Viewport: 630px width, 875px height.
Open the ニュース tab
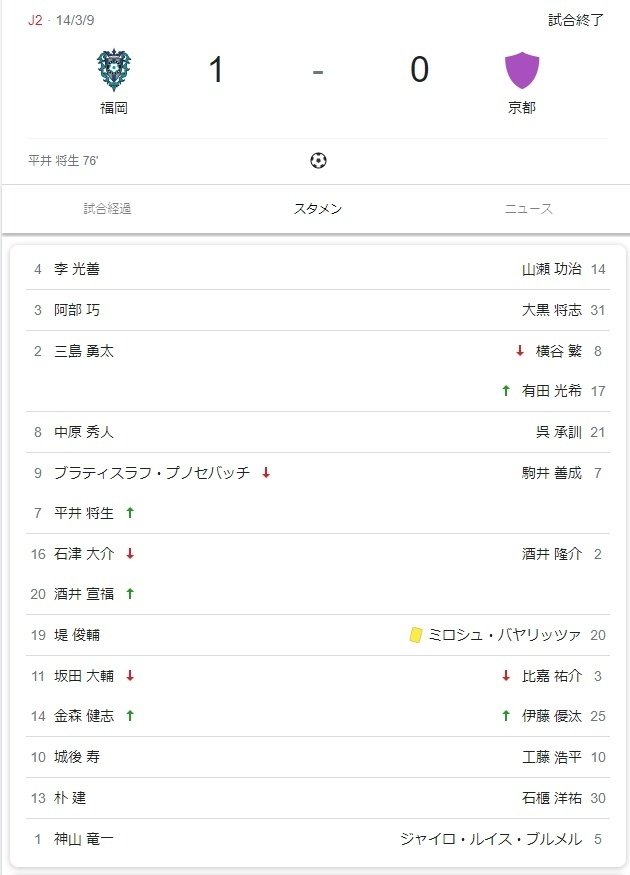click(528, 209)
